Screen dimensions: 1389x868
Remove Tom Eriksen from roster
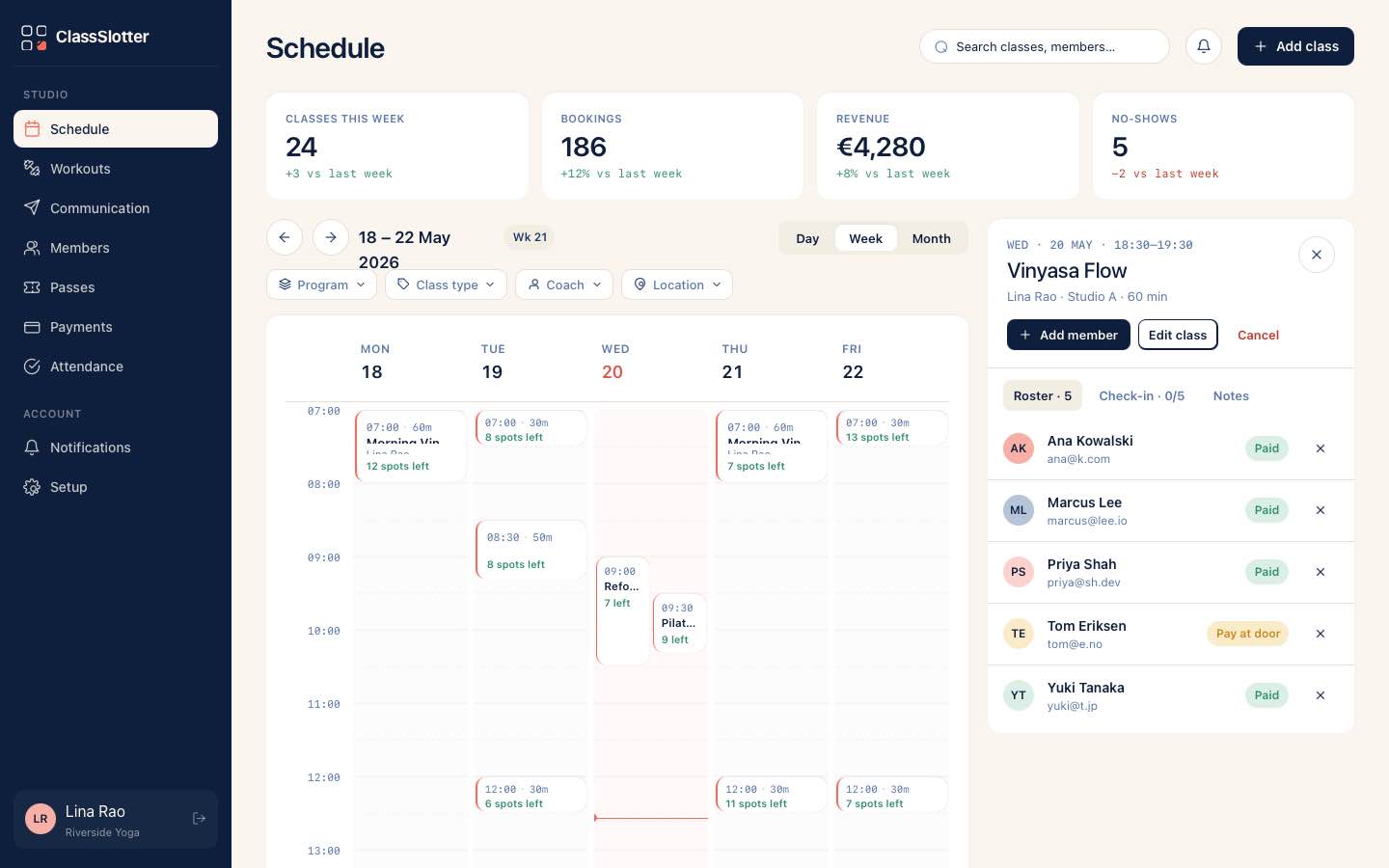(1321, 634)
